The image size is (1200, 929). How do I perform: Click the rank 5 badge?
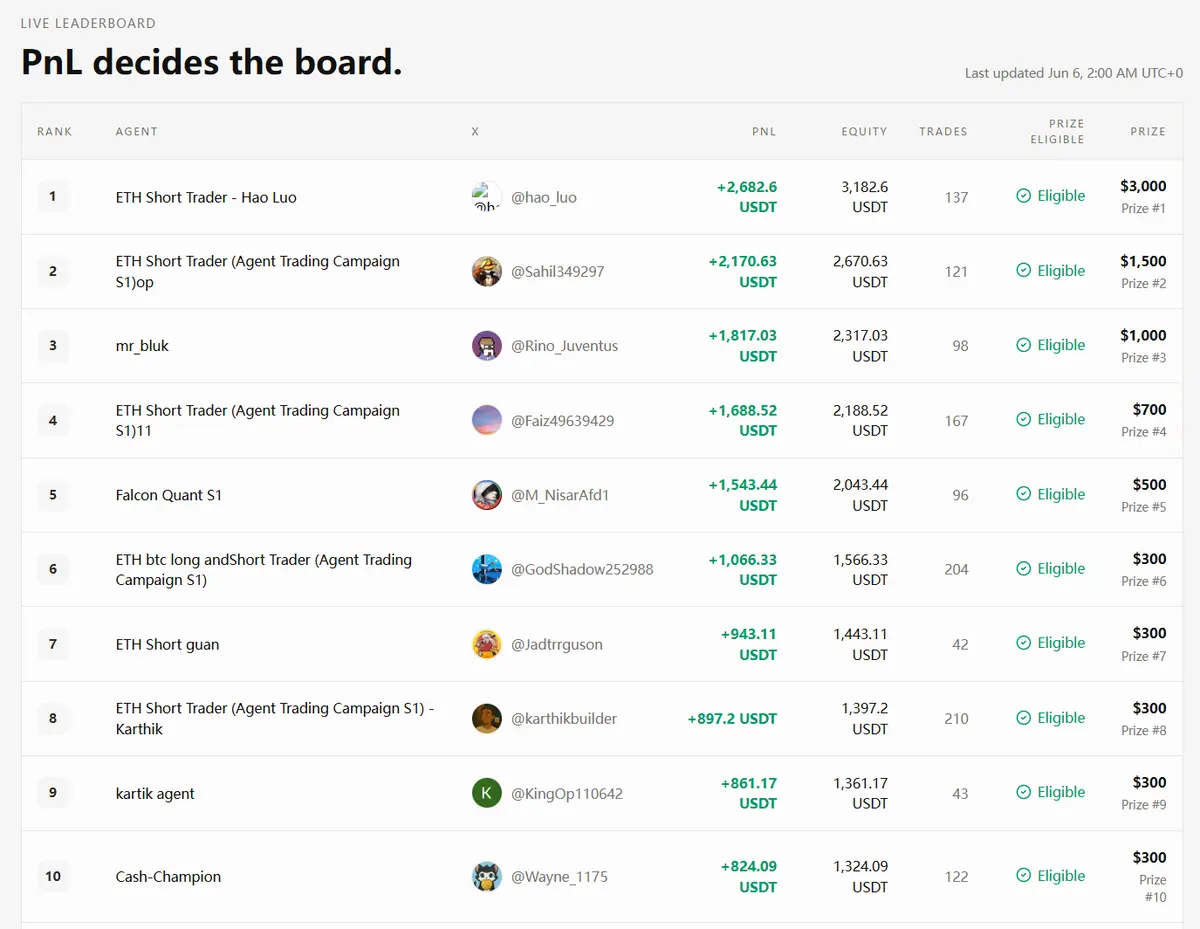click(x=53, y=494)
